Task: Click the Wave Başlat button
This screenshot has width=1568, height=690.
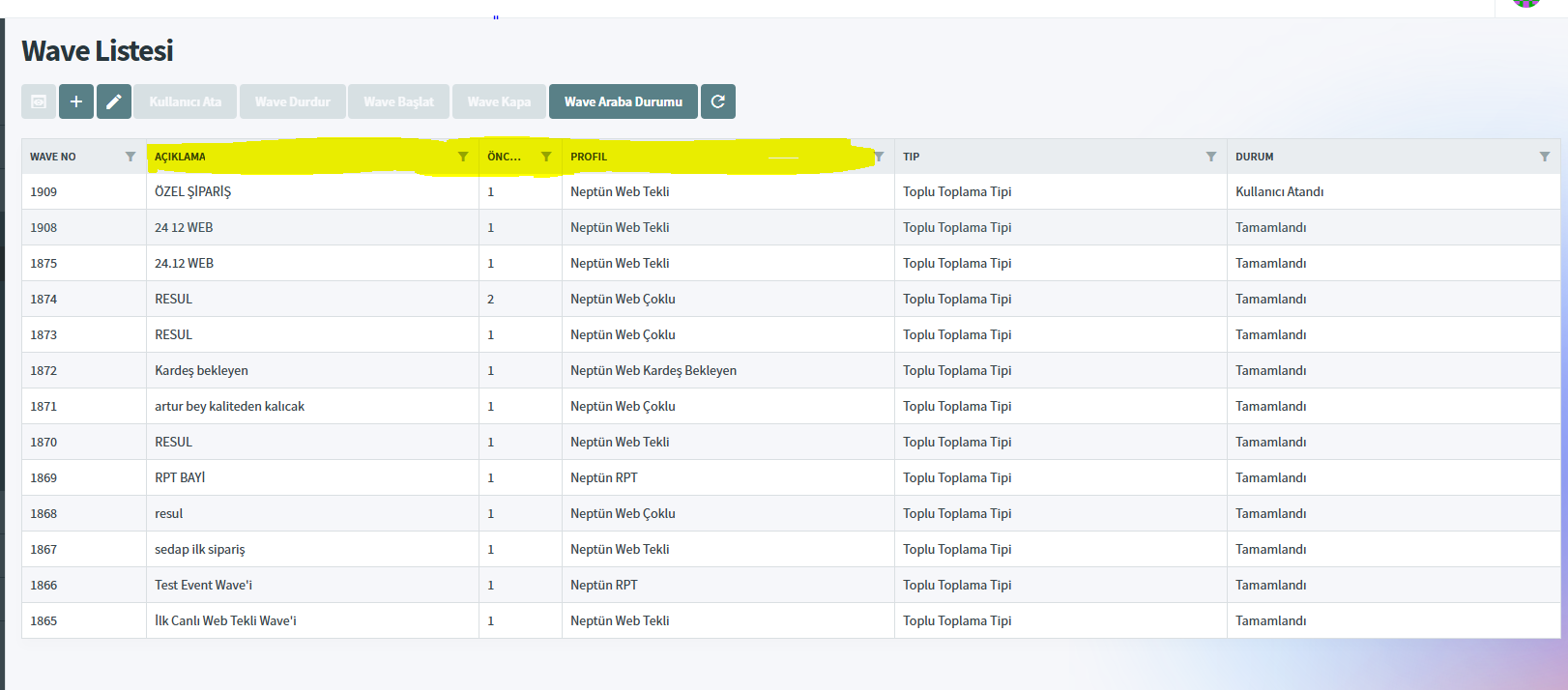Action: point(399,101)
